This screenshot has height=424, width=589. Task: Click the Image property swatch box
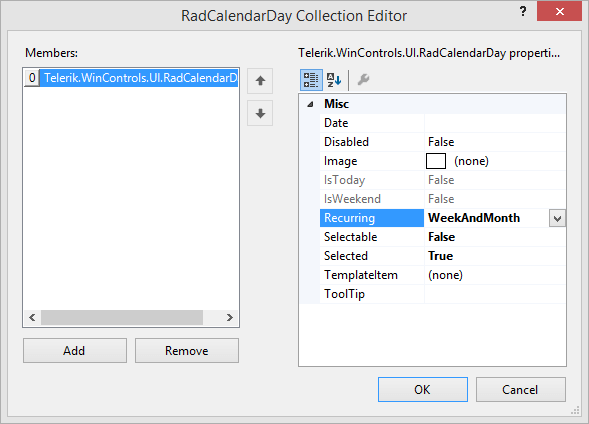(x=436, y=161)
